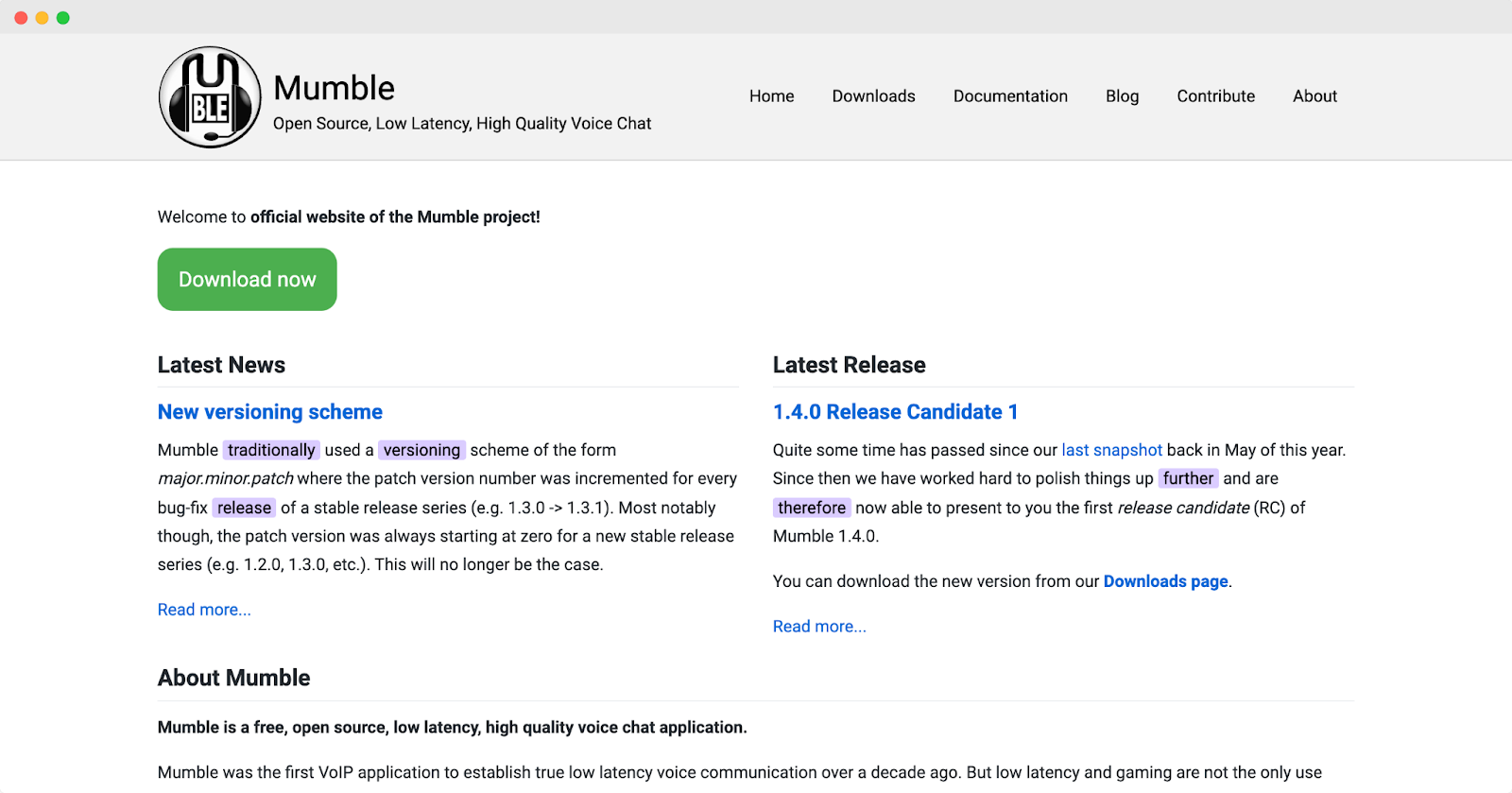This screenshot has height=793, width=1512.
Task: Click highlighted word 'further'
Action: pyautogui.click(x=1188, y=478)
